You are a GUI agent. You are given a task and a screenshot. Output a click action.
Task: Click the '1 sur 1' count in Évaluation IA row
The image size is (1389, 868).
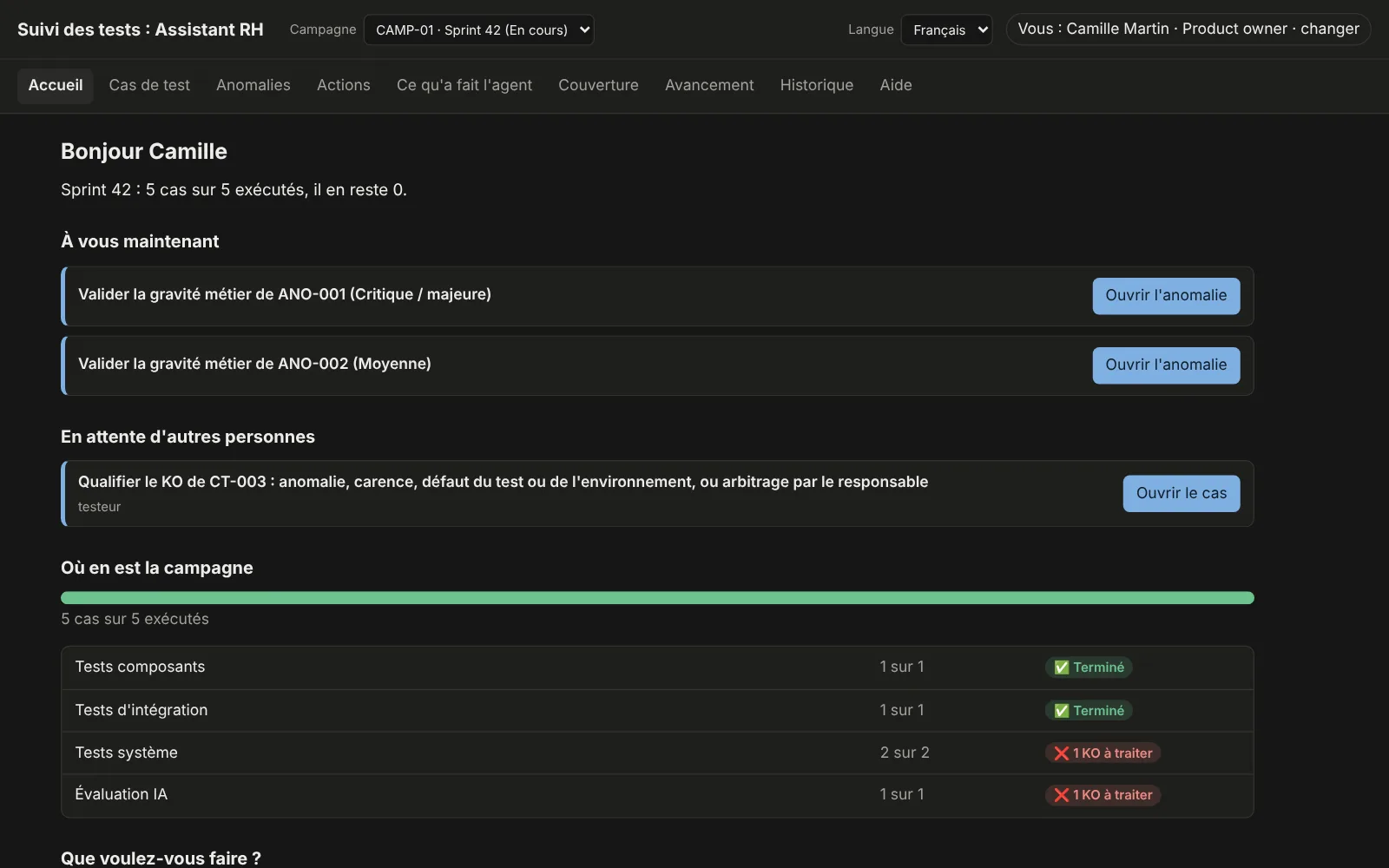[902, 794]
